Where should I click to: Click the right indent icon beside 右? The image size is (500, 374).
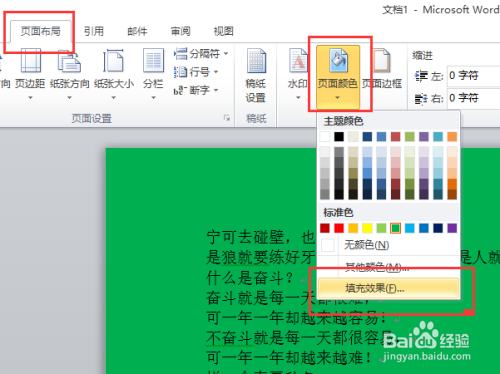click(421, 99)
